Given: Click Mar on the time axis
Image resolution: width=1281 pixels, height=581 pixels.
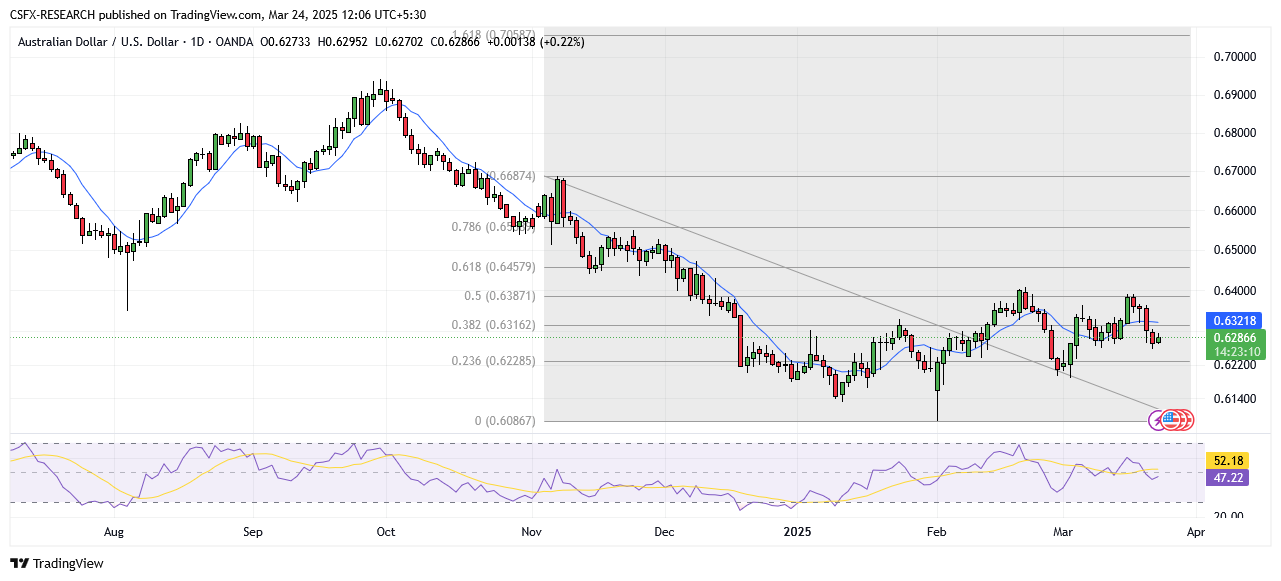Looking at the screenshot, I should (x=1064, y=533).
